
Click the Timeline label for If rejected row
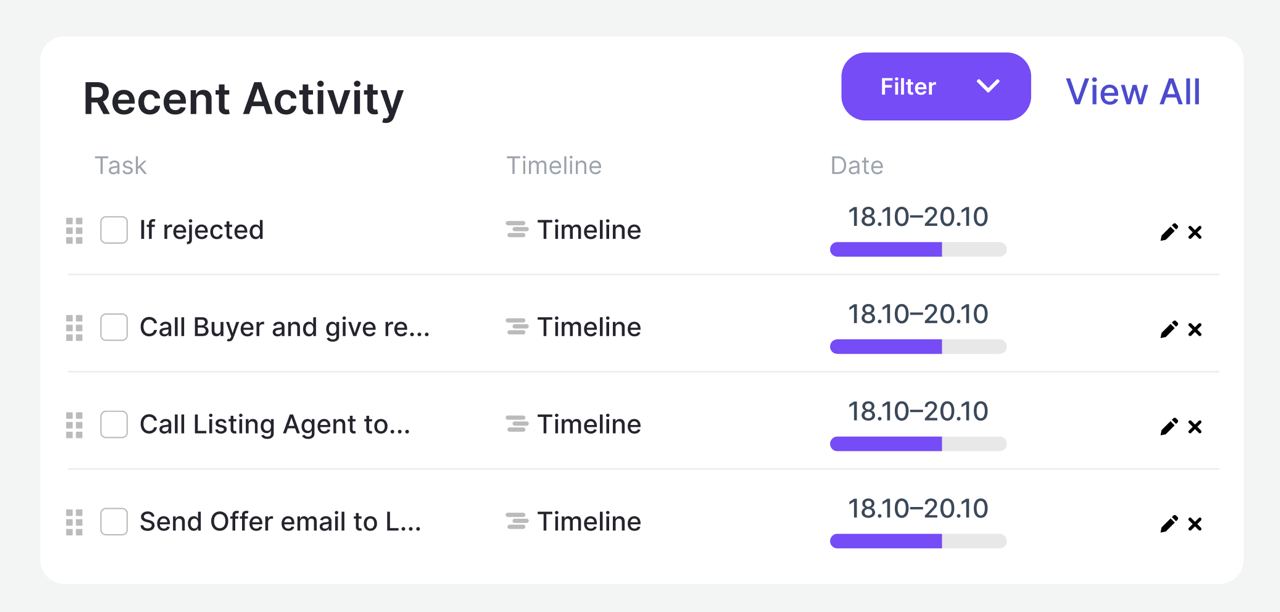pos(589,230)
